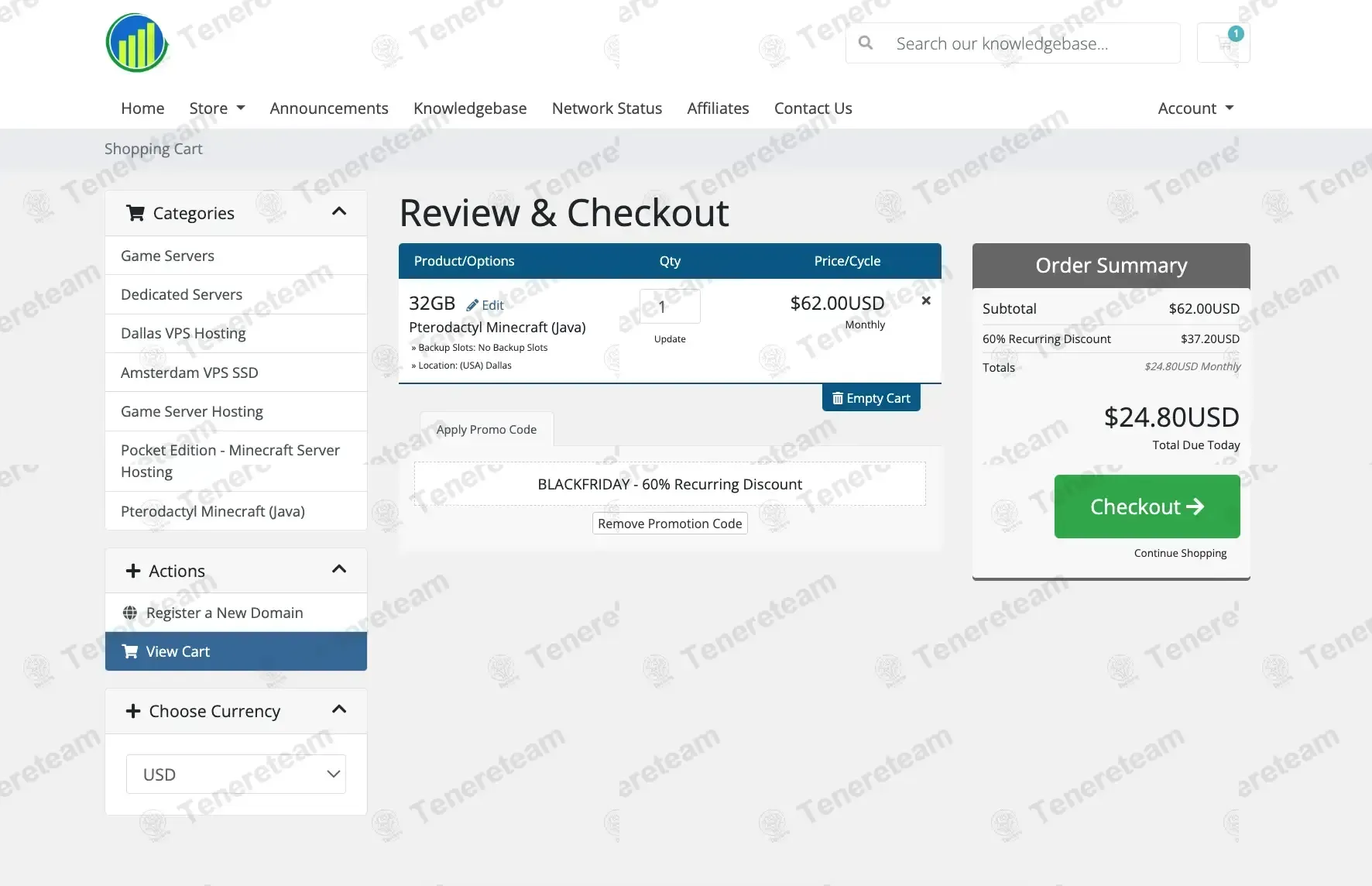Screen dimensions: 1372x886
Task: Open the Knowledgebase menu item
Action: point(470,108)
